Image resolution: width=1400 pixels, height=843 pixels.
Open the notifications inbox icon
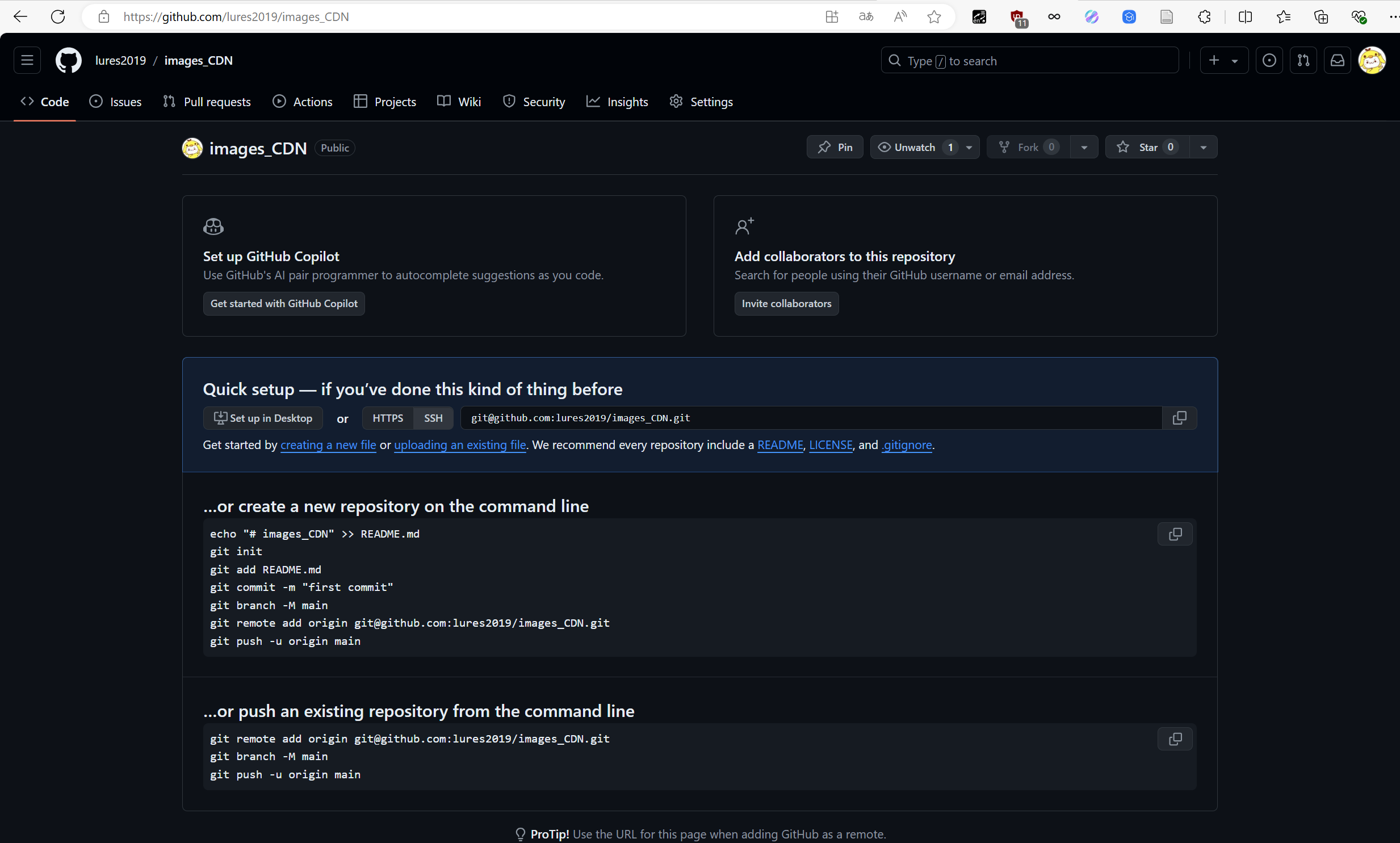point(1337,60)
